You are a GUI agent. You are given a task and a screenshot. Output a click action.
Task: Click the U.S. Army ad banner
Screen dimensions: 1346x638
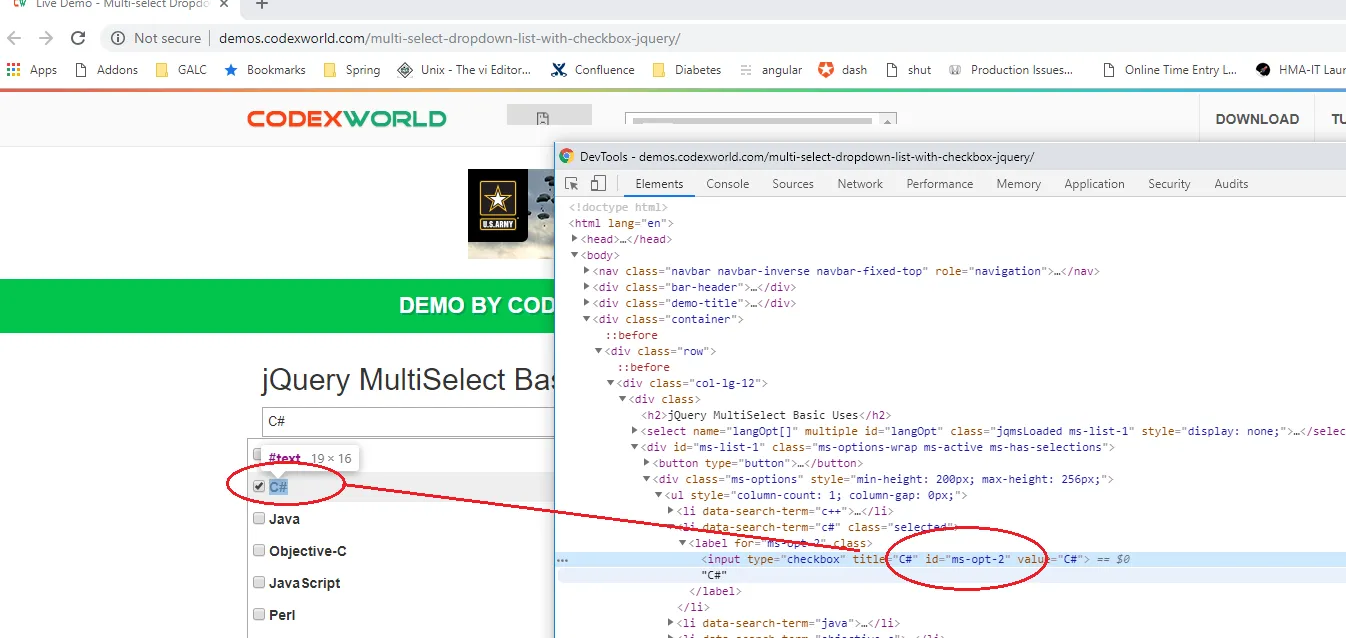[x=511, y=213]
